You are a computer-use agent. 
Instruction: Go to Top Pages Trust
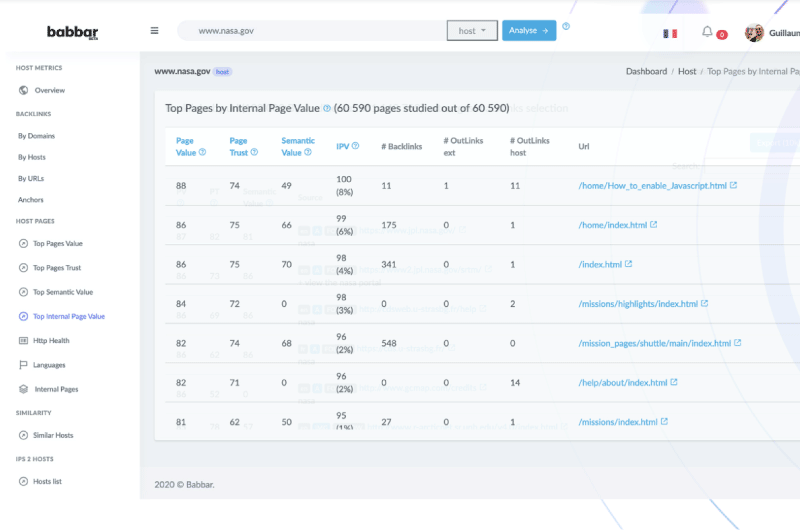coord(57,268)
